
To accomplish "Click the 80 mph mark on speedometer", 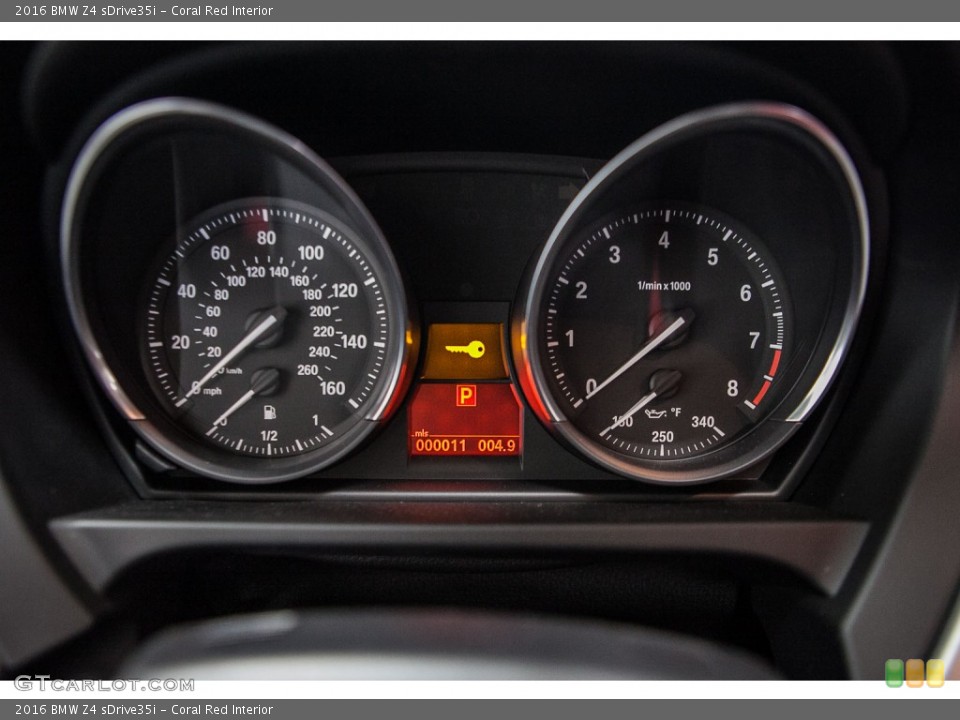I will pos(266,238).
